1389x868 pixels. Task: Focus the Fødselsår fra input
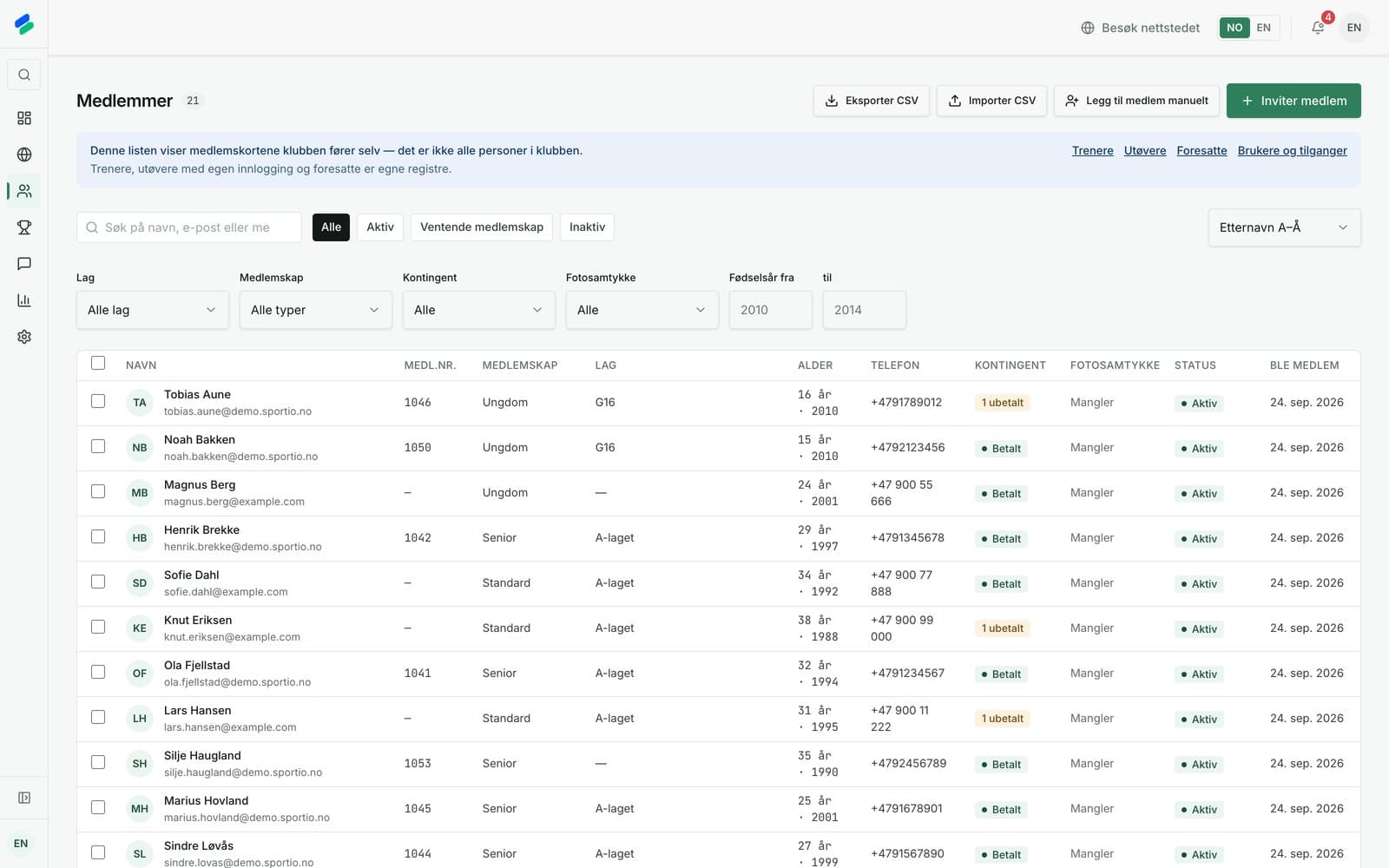point(771,310)
